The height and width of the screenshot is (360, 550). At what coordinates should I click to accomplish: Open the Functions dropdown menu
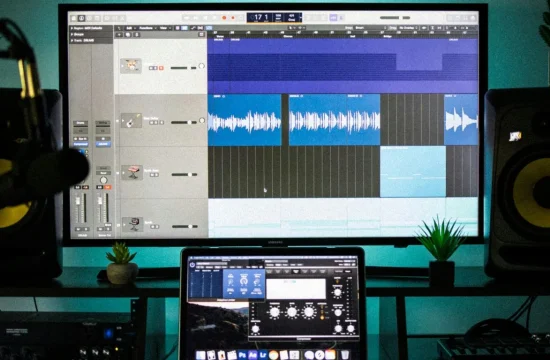coord(146,28)
